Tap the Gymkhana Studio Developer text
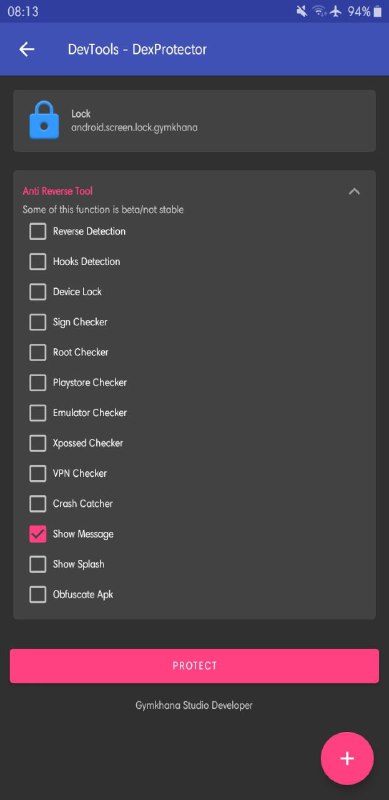 [194, 706]
